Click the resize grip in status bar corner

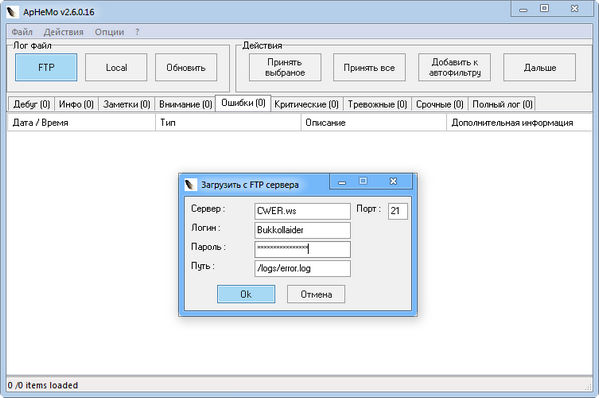[588, 387]
